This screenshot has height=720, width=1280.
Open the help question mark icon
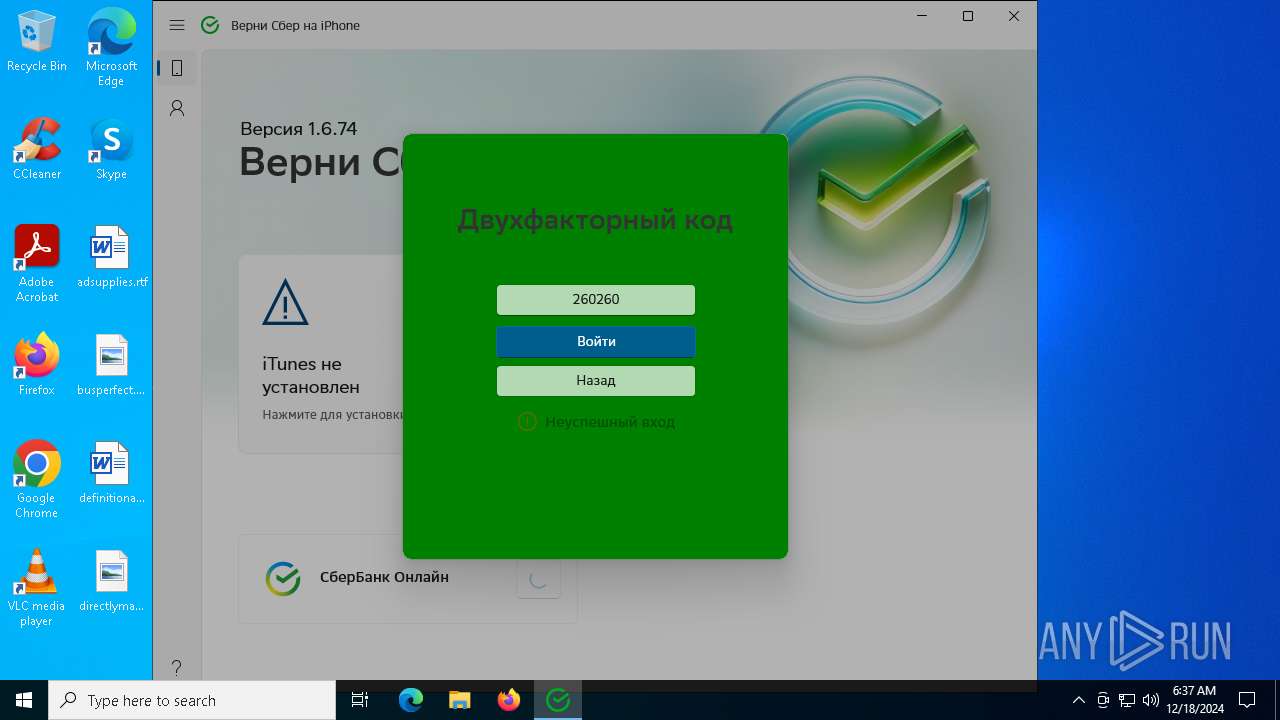[x=177, y=667]
